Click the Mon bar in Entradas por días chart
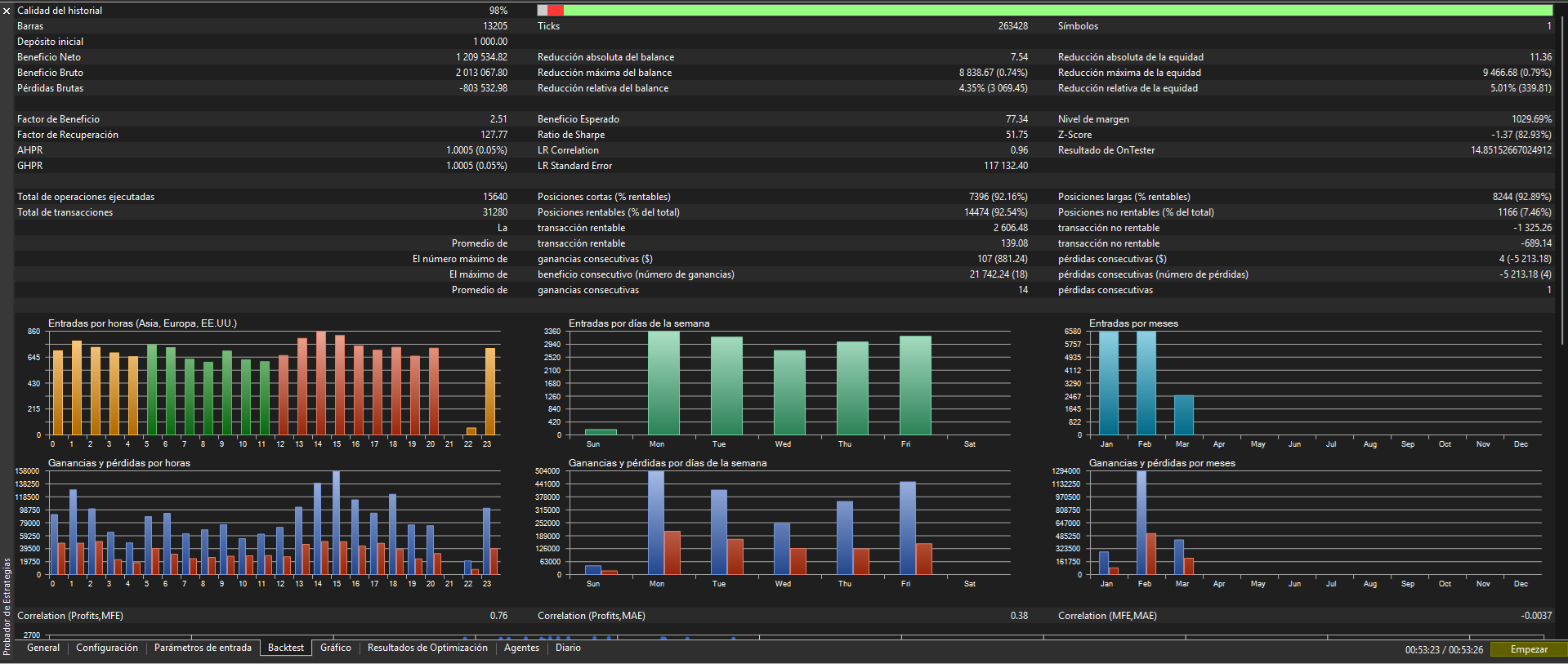Image resolution: width=1568 pixels, height=664 pixels. [x=663, y=384]
